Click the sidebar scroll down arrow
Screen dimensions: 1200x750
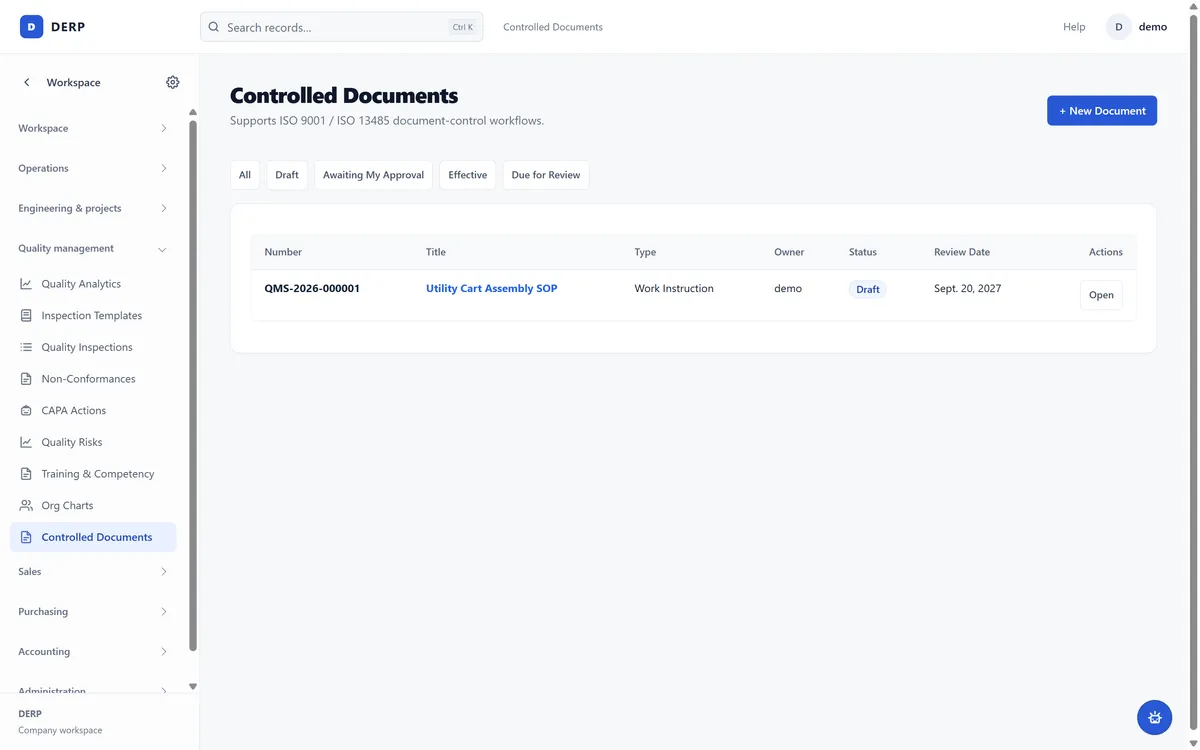click(193, 687)
